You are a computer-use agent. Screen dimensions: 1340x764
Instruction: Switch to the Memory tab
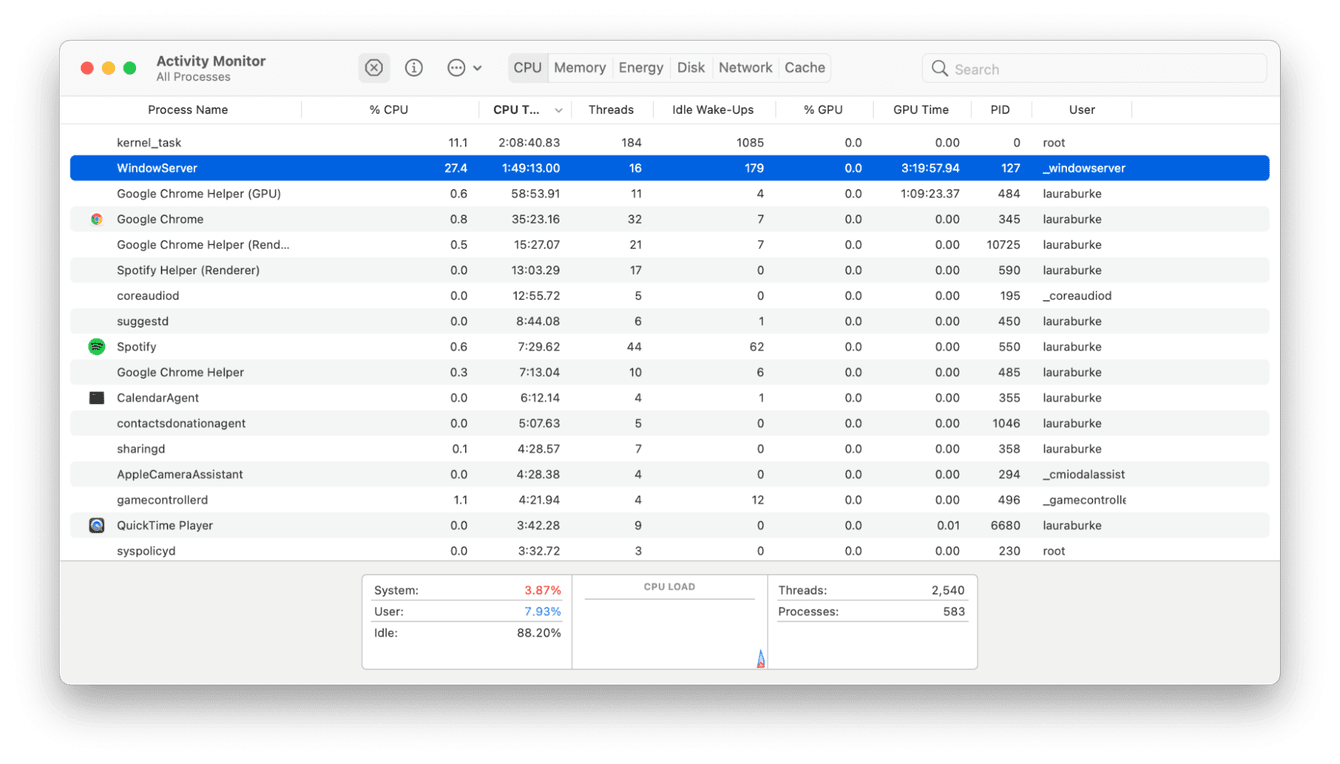click(x=580, y=68)
